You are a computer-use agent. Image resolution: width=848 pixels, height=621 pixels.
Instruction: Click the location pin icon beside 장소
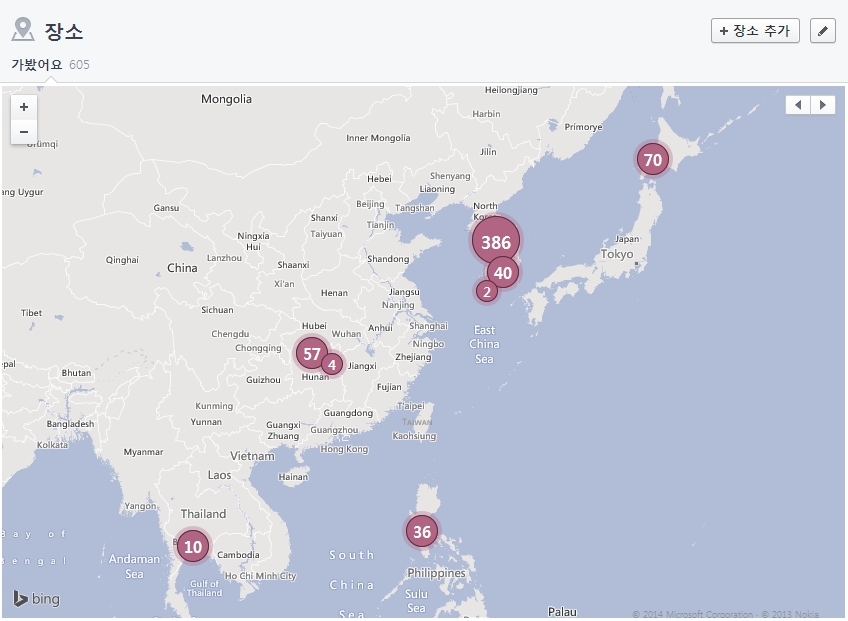coord(23,29)
